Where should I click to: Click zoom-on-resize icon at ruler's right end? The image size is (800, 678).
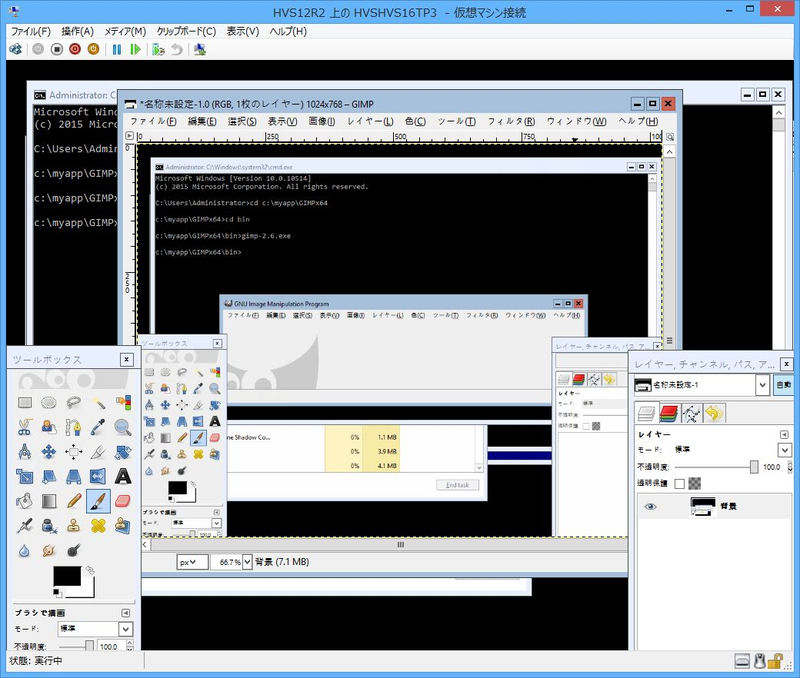[670, 137]
